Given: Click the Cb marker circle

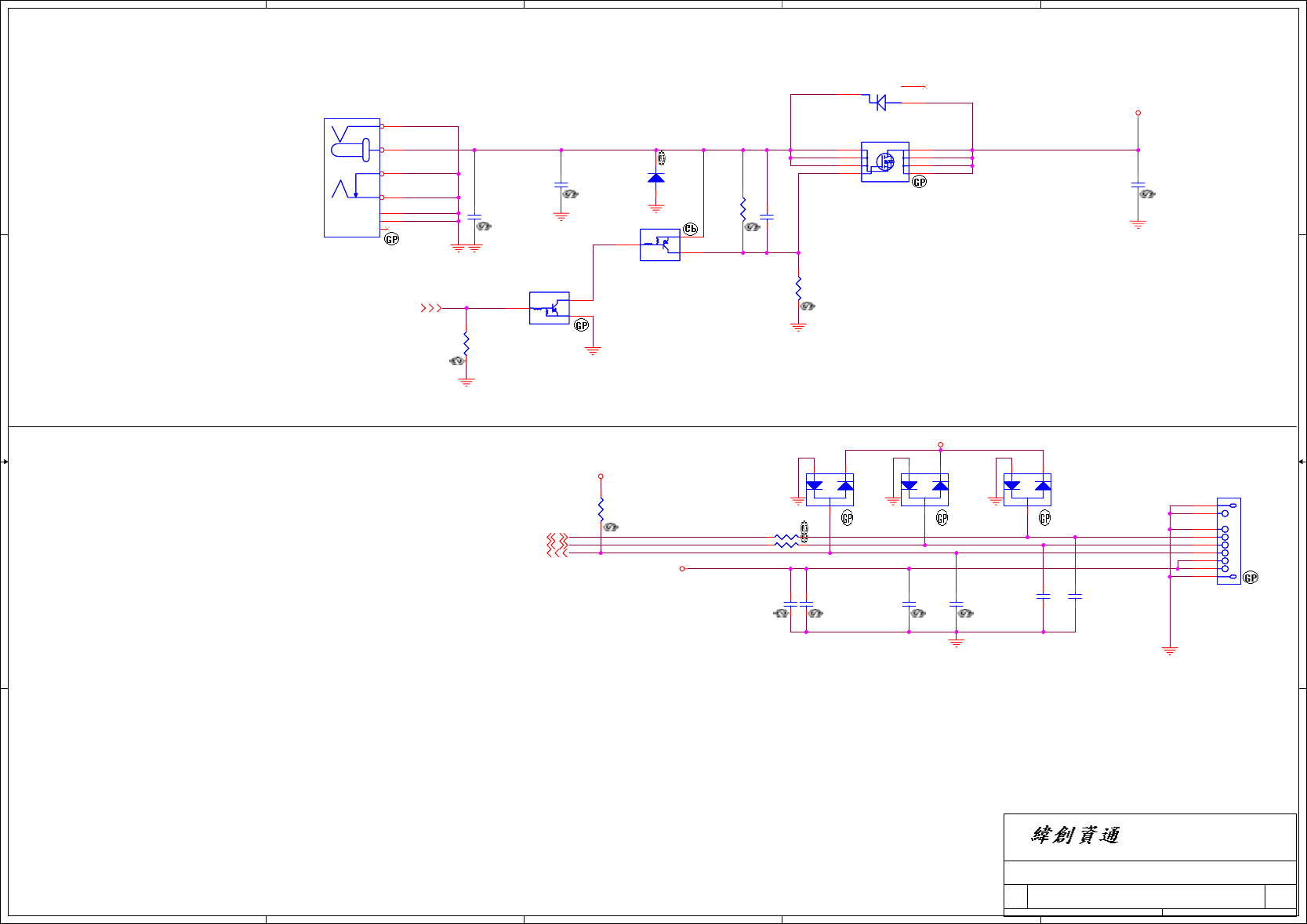Looking at the screenshot, I should tap(690, 229).
